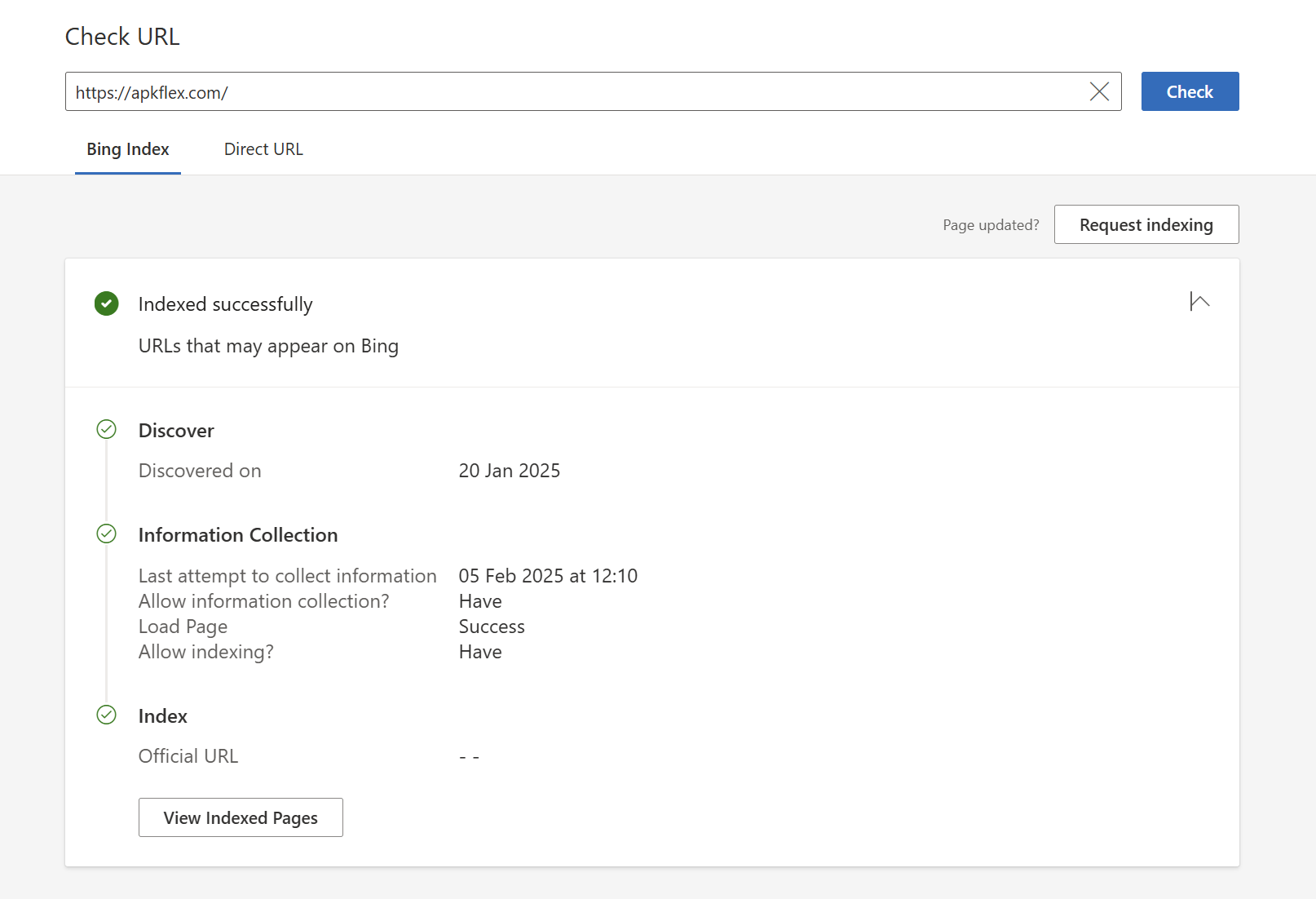The width and height of the screenshot is (1316, 899).
Task: Click the Official URL '- -' value
Action: click(469, 757)
